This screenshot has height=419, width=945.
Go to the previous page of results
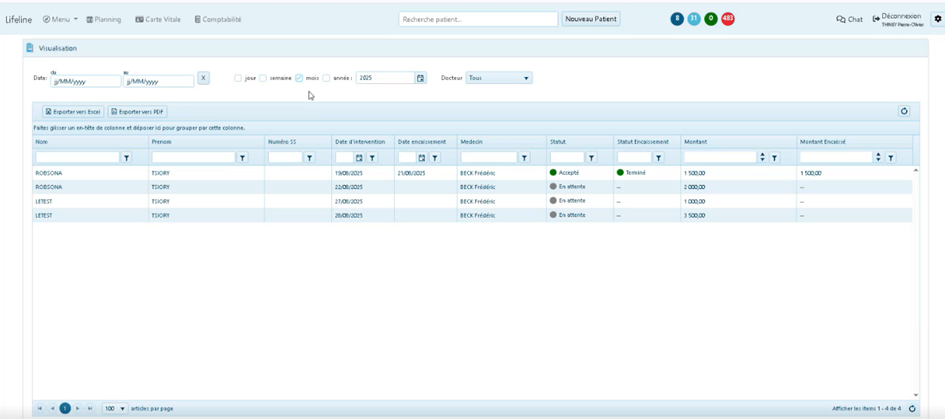click(x=52, y=408)
